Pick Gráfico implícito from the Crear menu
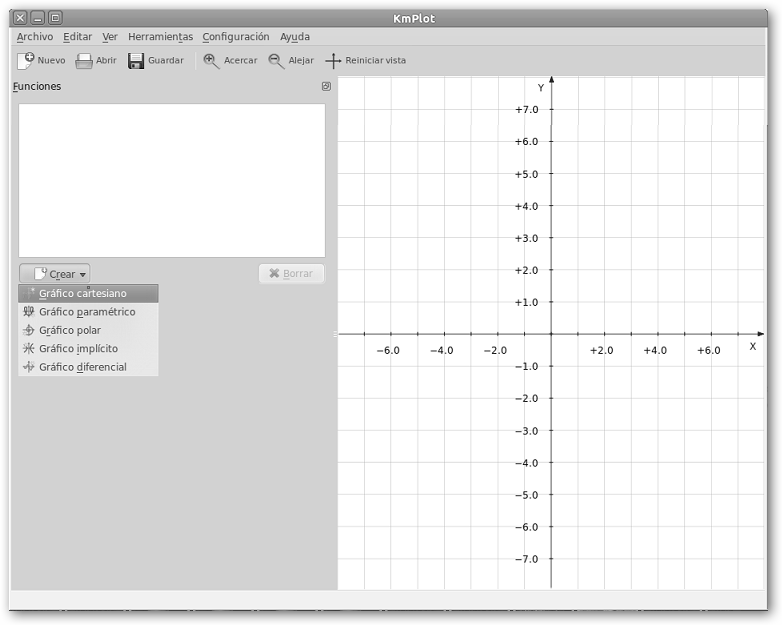This screenshot has height=625, width=782. 78,348
